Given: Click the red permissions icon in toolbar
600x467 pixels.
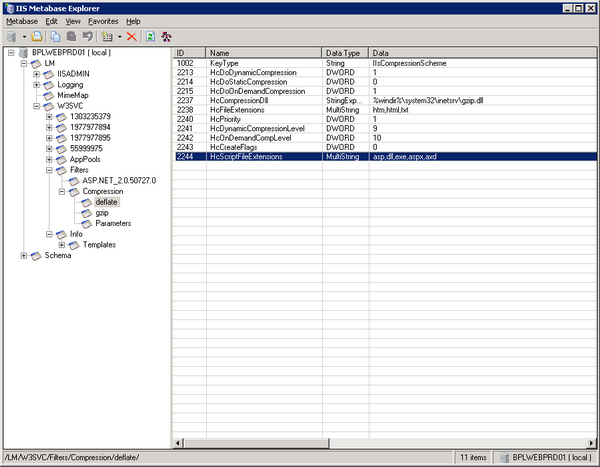Looking at the screenshot, I should (x=165, y=36).
